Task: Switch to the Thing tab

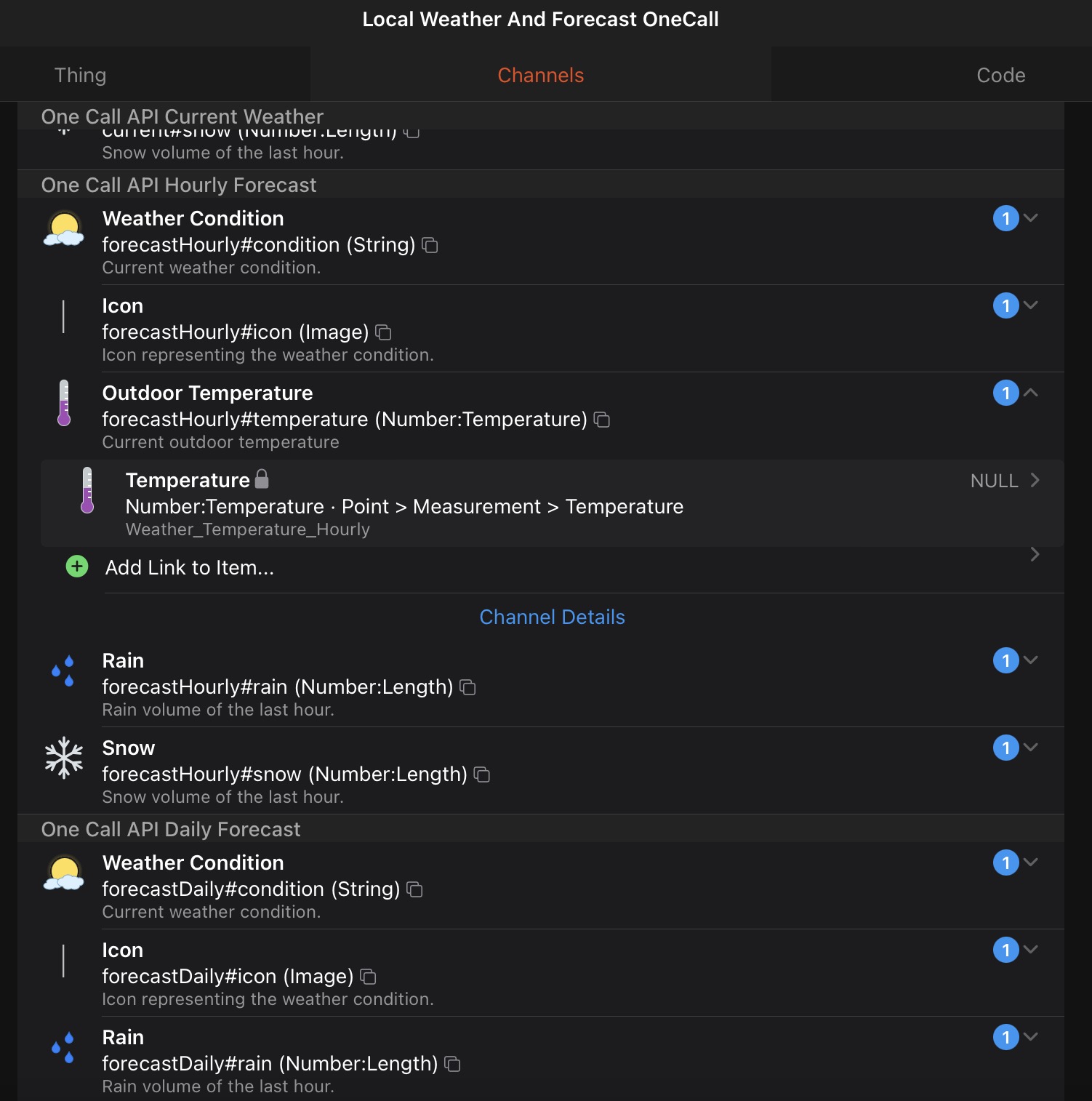Action: point(81,75)
